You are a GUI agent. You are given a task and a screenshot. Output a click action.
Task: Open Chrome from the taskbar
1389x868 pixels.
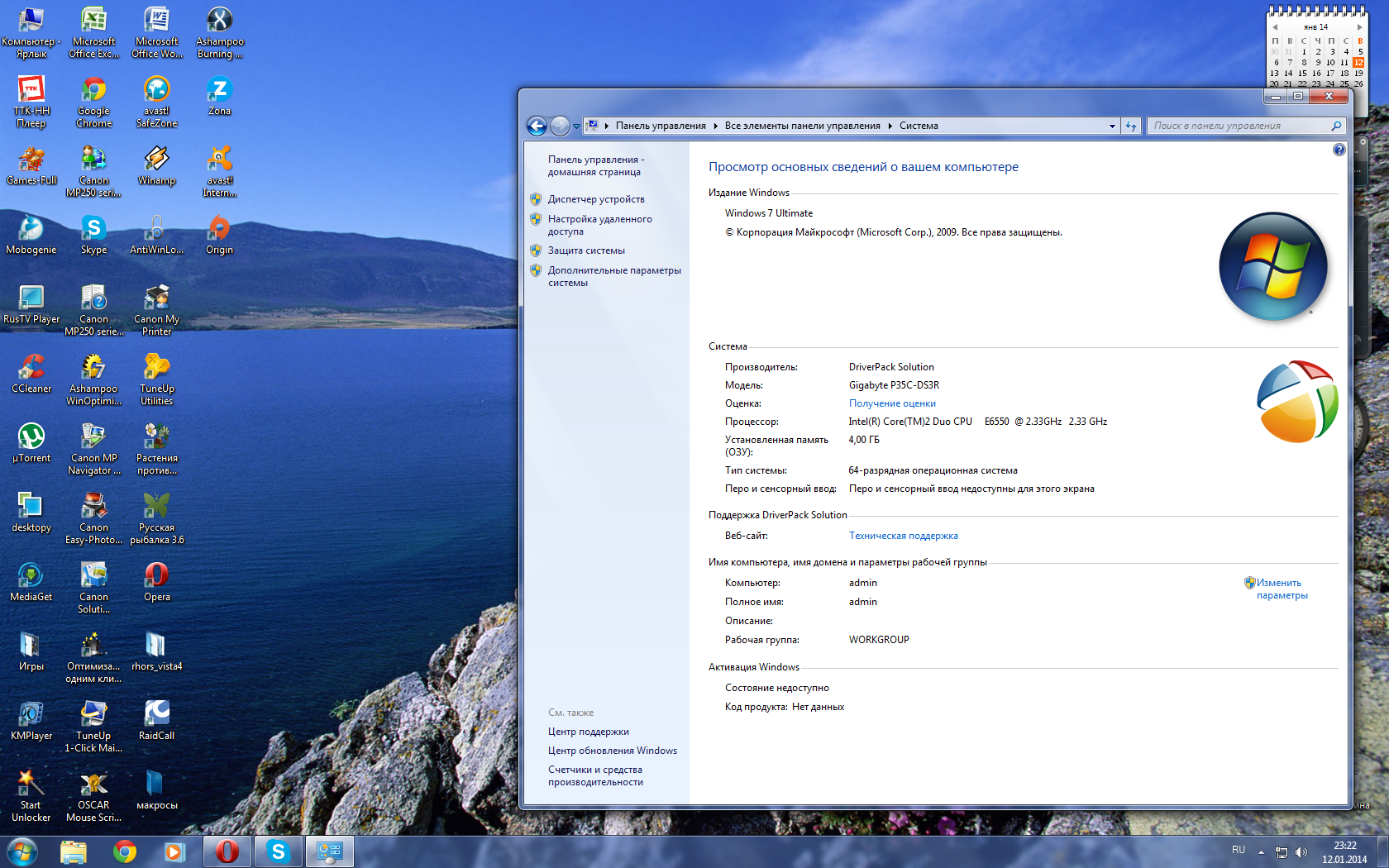click(x=125, y=851)
